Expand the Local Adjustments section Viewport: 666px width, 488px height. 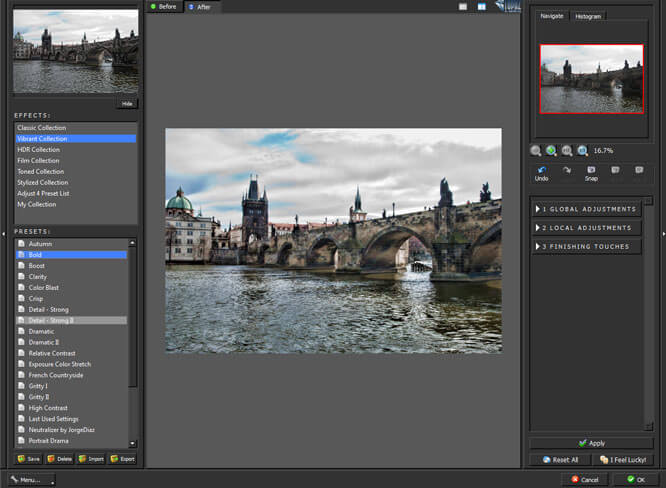[x=586, y=228]
